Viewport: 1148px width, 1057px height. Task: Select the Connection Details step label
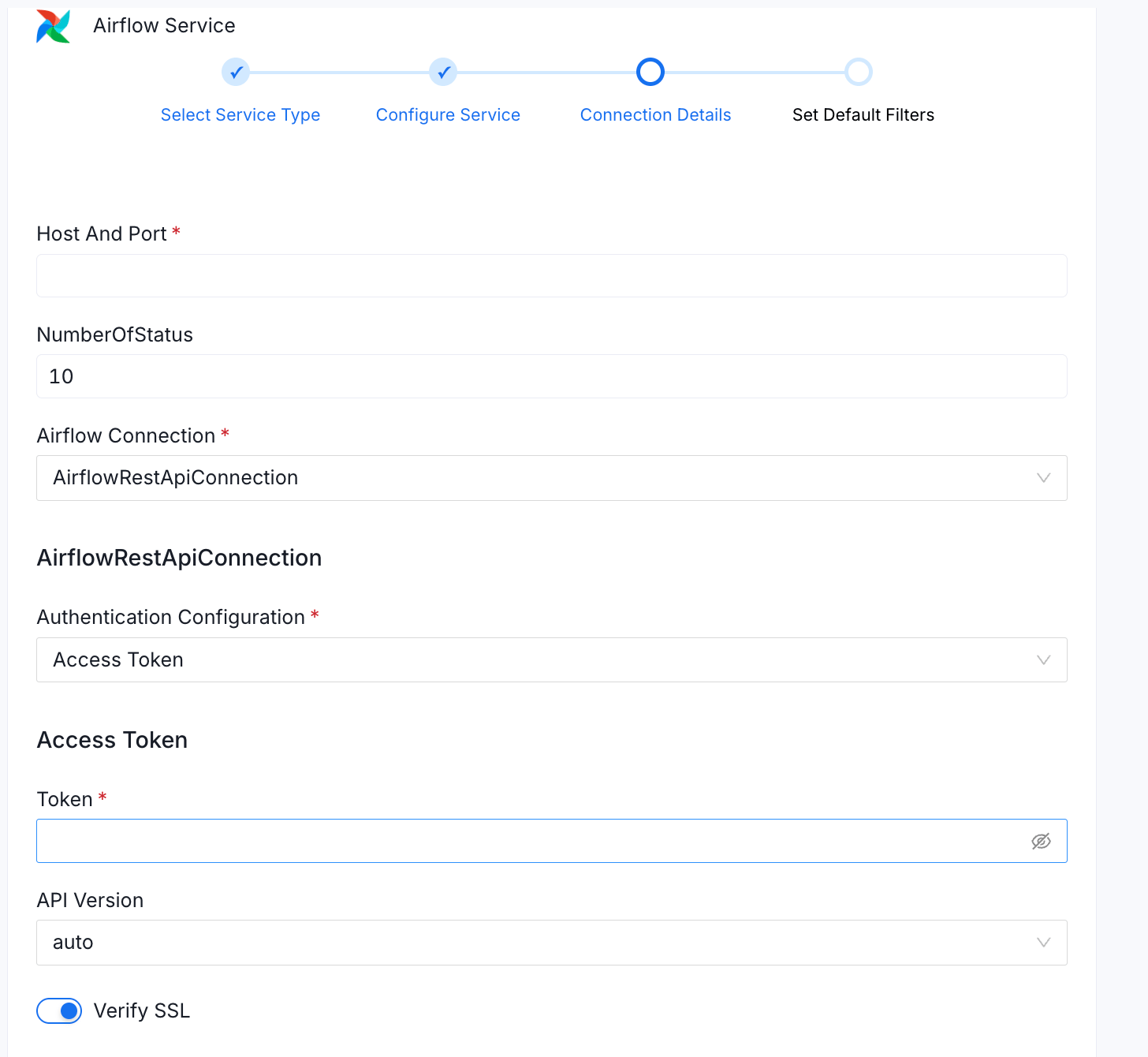655,115
